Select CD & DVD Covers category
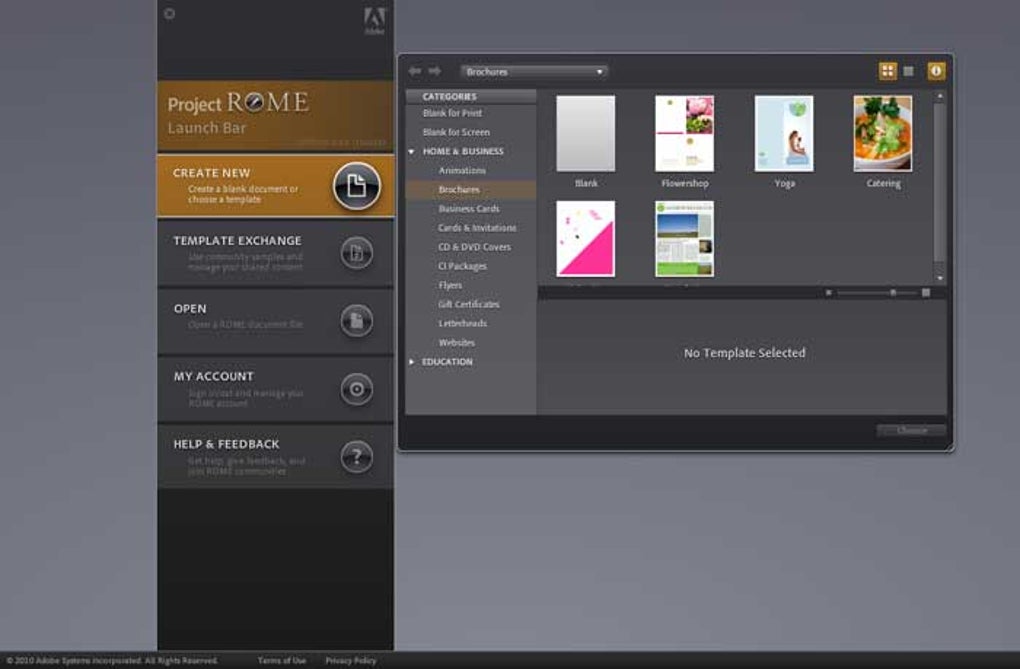The width and height of the screenshot is (1020, 669). (474, 247)
